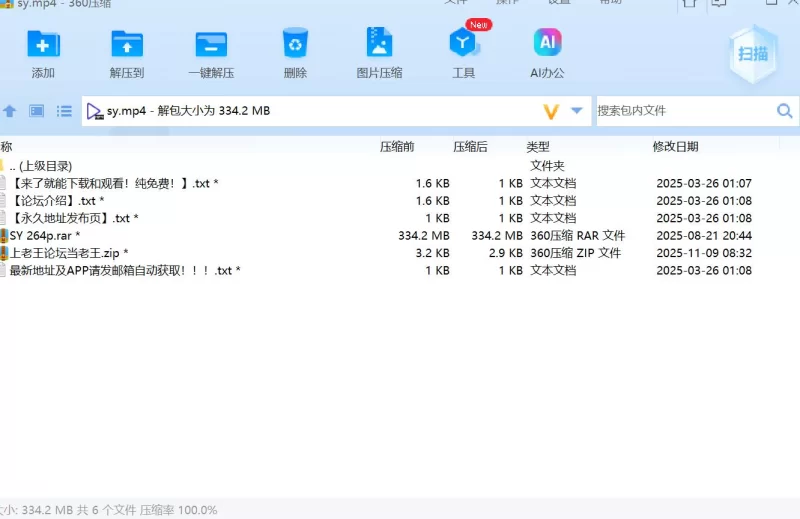This screenshot has width=800, height=519.
Task: Switch to the list view icon
Action: coord(64,111)
